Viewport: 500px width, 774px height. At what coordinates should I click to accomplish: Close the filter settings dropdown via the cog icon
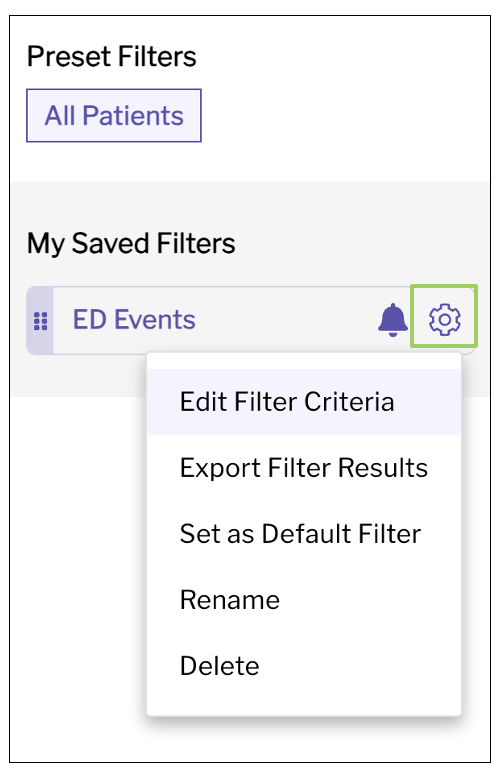444,319
